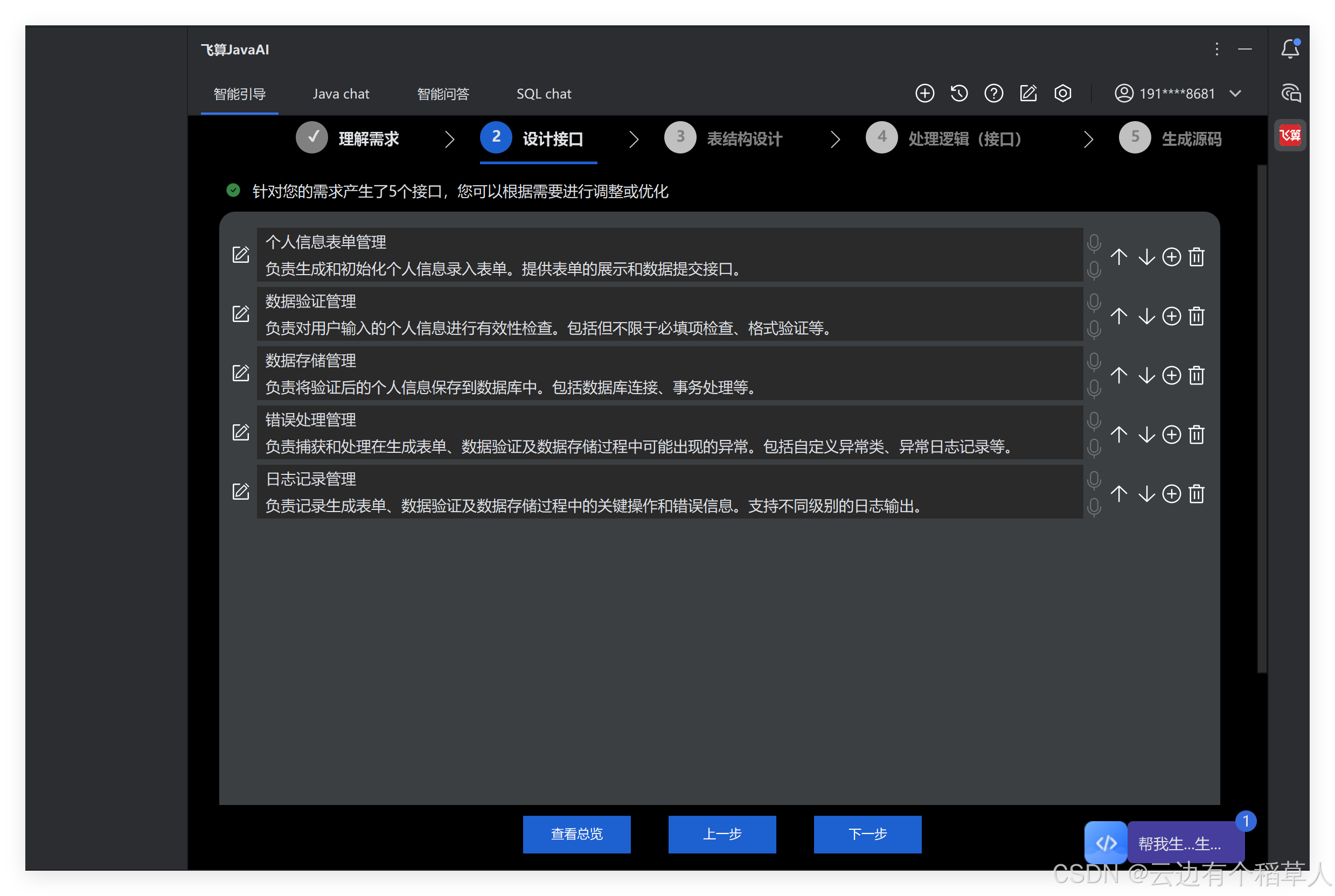Add interface after 数据验证管理 row
The image size is (1335, 896).
[x=1171, y=316]
